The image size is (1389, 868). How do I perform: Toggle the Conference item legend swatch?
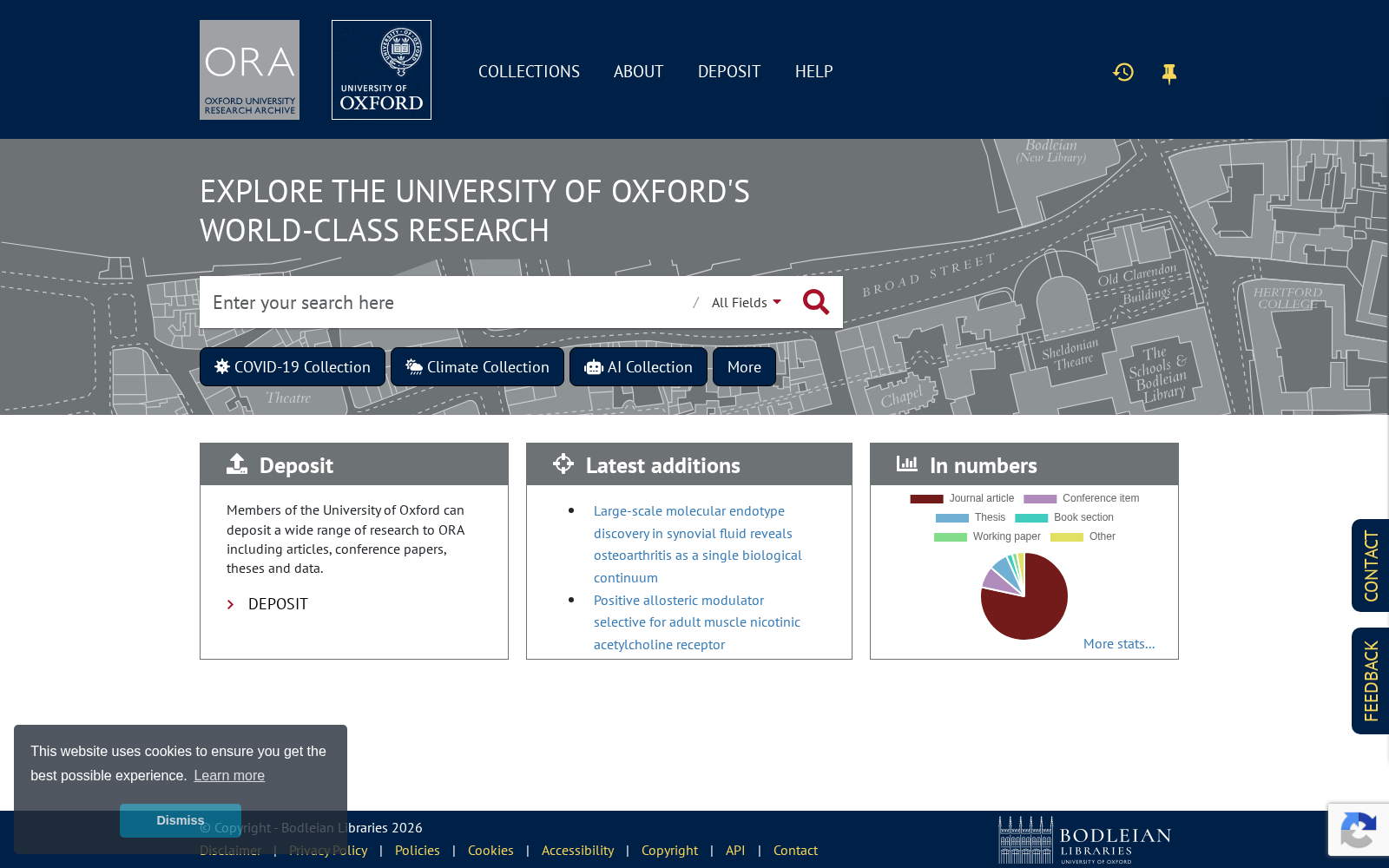tap(1040, 498)
